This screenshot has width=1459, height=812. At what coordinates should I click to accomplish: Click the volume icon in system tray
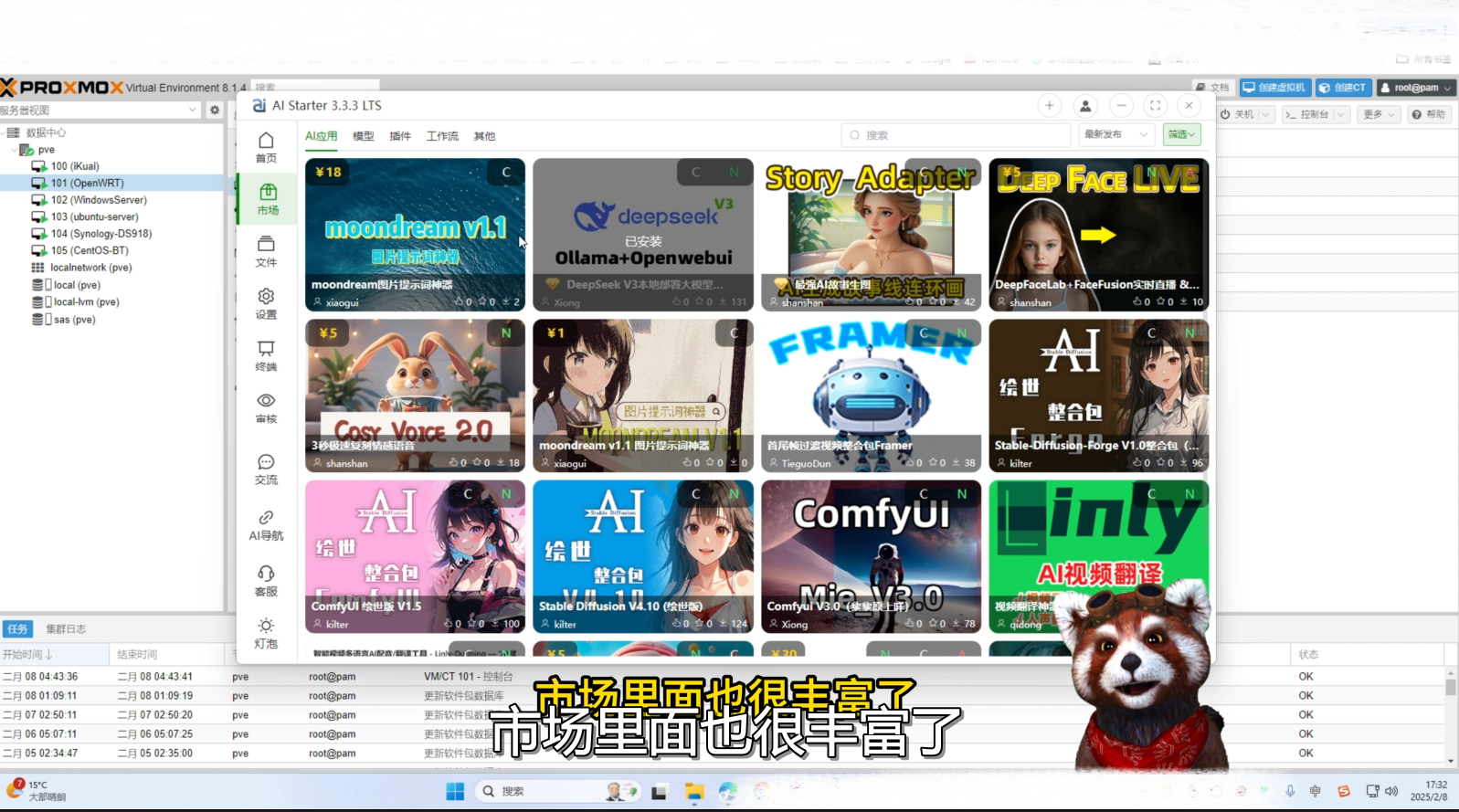coord(1391,791)
